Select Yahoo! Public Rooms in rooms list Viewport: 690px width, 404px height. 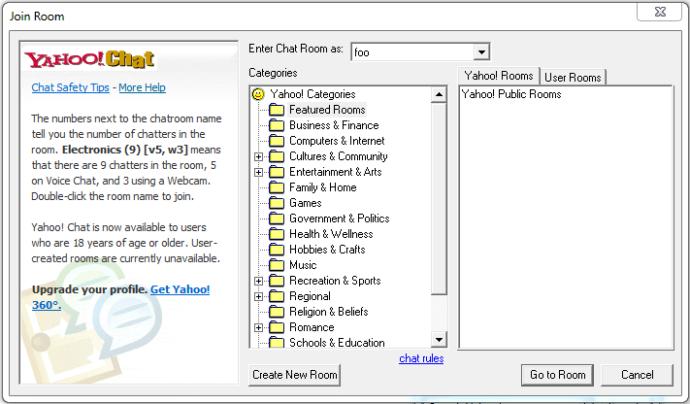click(x=511, y=94)
